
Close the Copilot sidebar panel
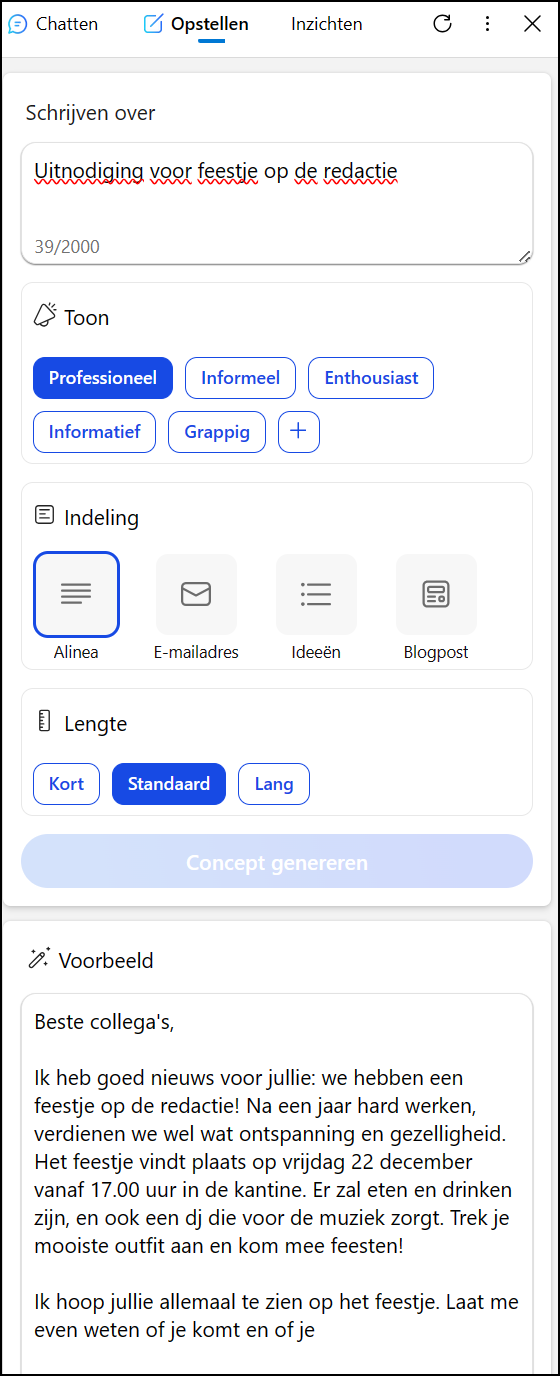pyautogui.click(x=532, y=24)
